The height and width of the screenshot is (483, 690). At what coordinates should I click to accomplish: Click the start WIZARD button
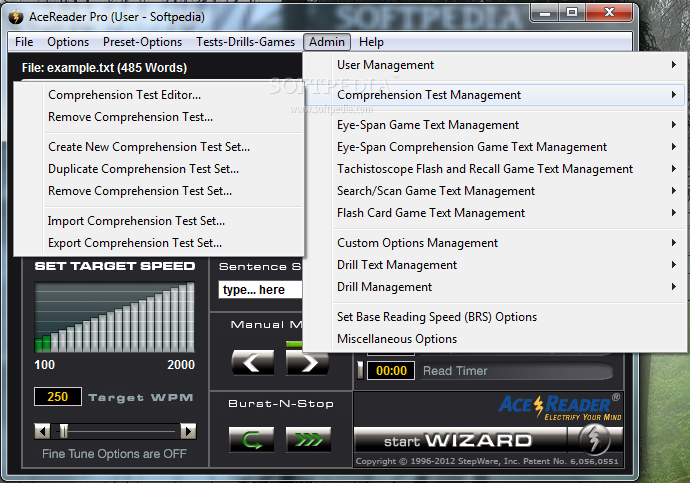pos(460,440)
